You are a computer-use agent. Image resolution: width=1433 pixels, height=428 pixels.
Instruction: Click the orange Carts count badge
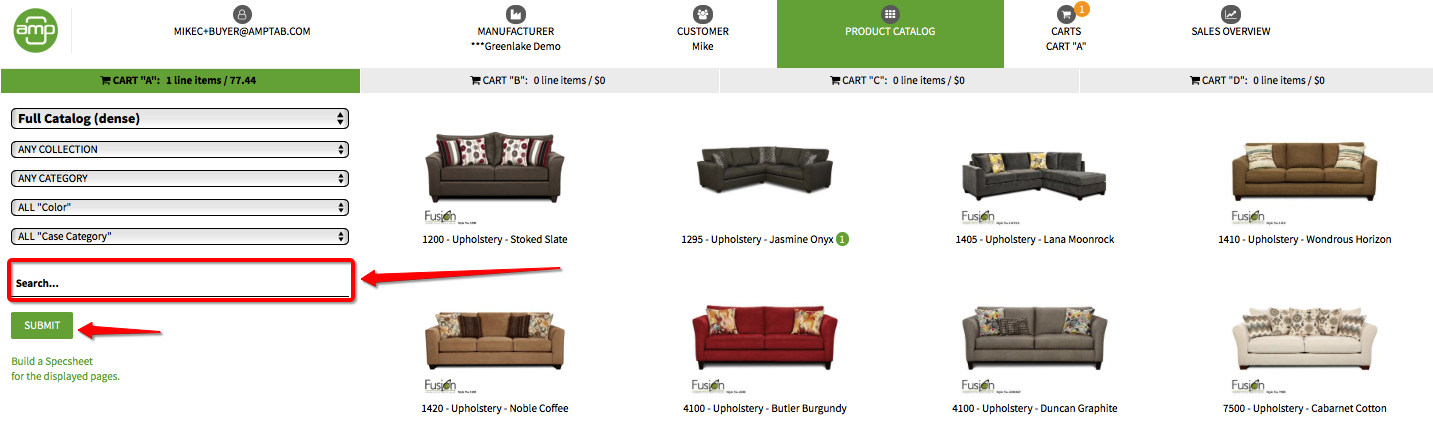1082,9
